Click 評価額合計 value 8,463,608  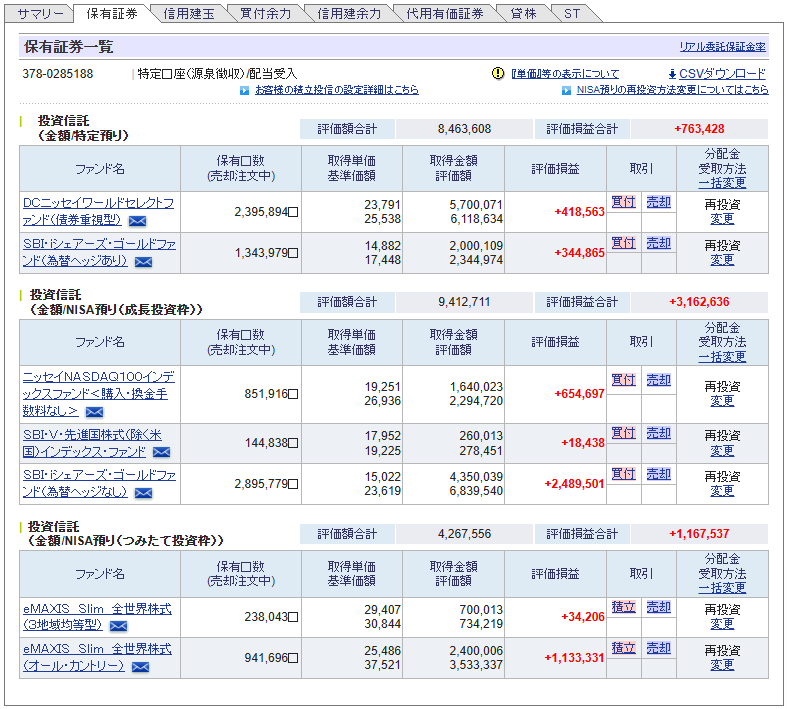point(464,129)
